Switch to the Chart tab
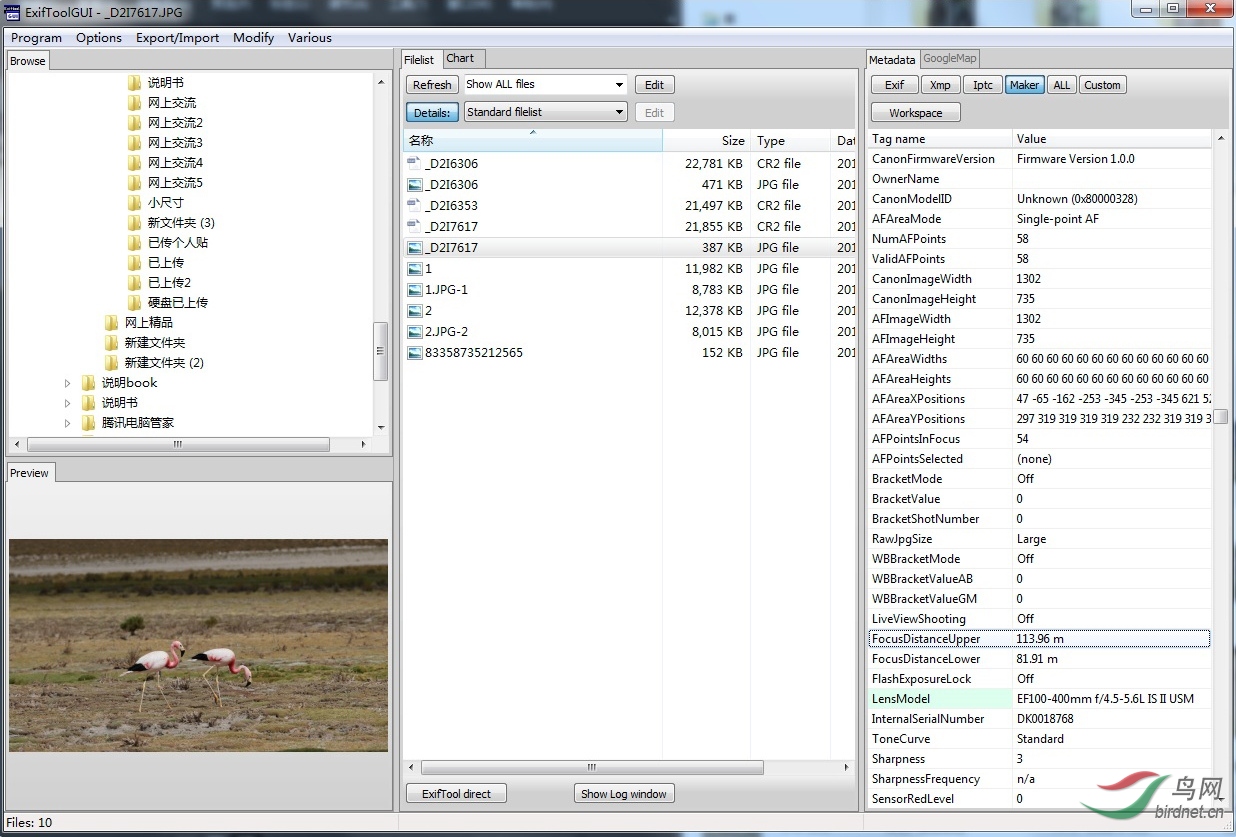1236x837 pixels. [460, 58]
